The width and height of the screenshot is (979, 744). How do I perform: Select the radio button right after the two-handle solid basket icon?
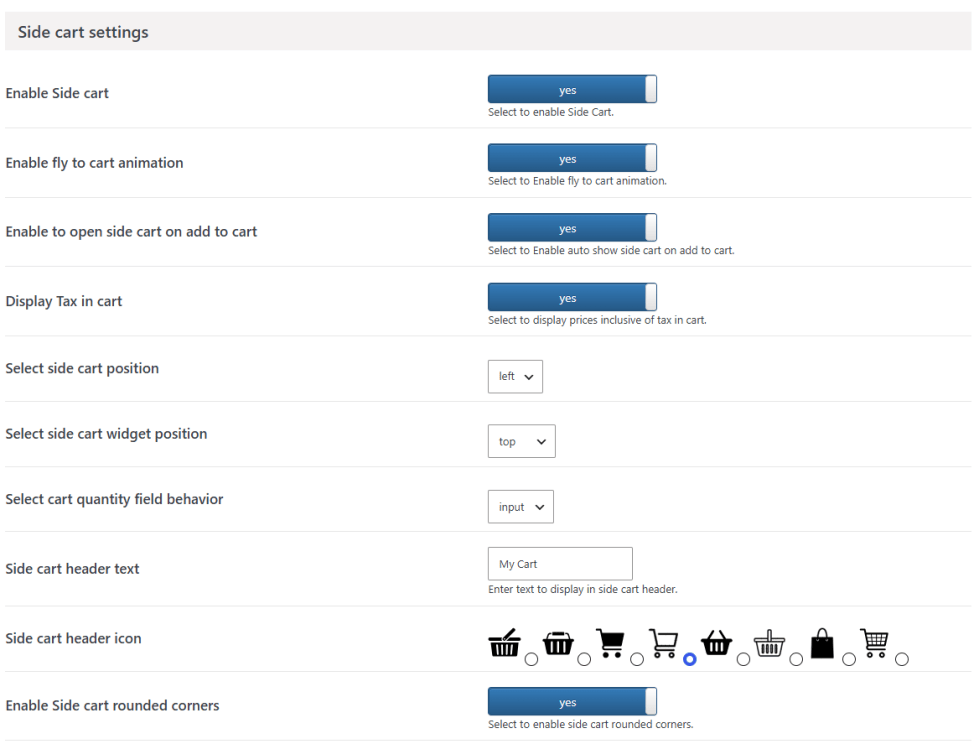(743, 659)
